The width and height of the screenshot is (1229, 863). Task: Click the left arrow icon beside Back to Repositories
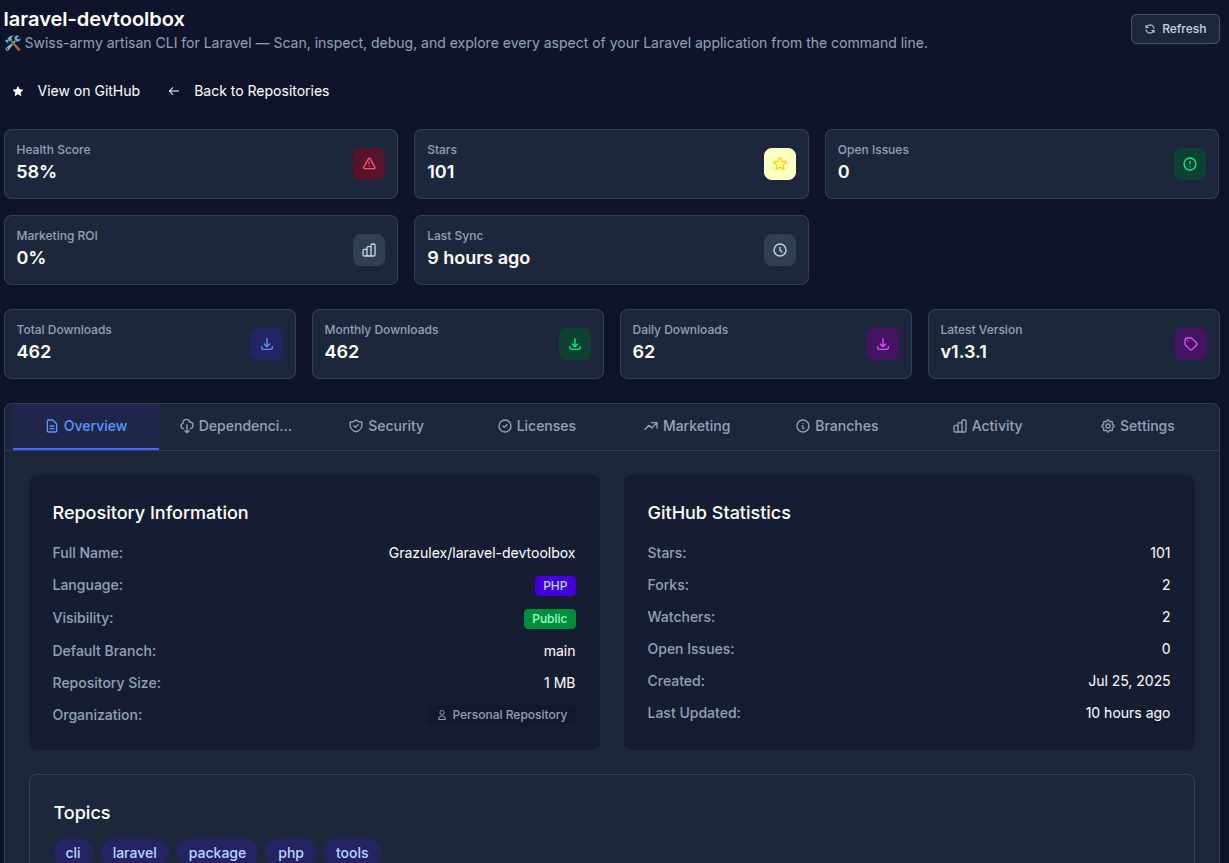pos(174,91)
